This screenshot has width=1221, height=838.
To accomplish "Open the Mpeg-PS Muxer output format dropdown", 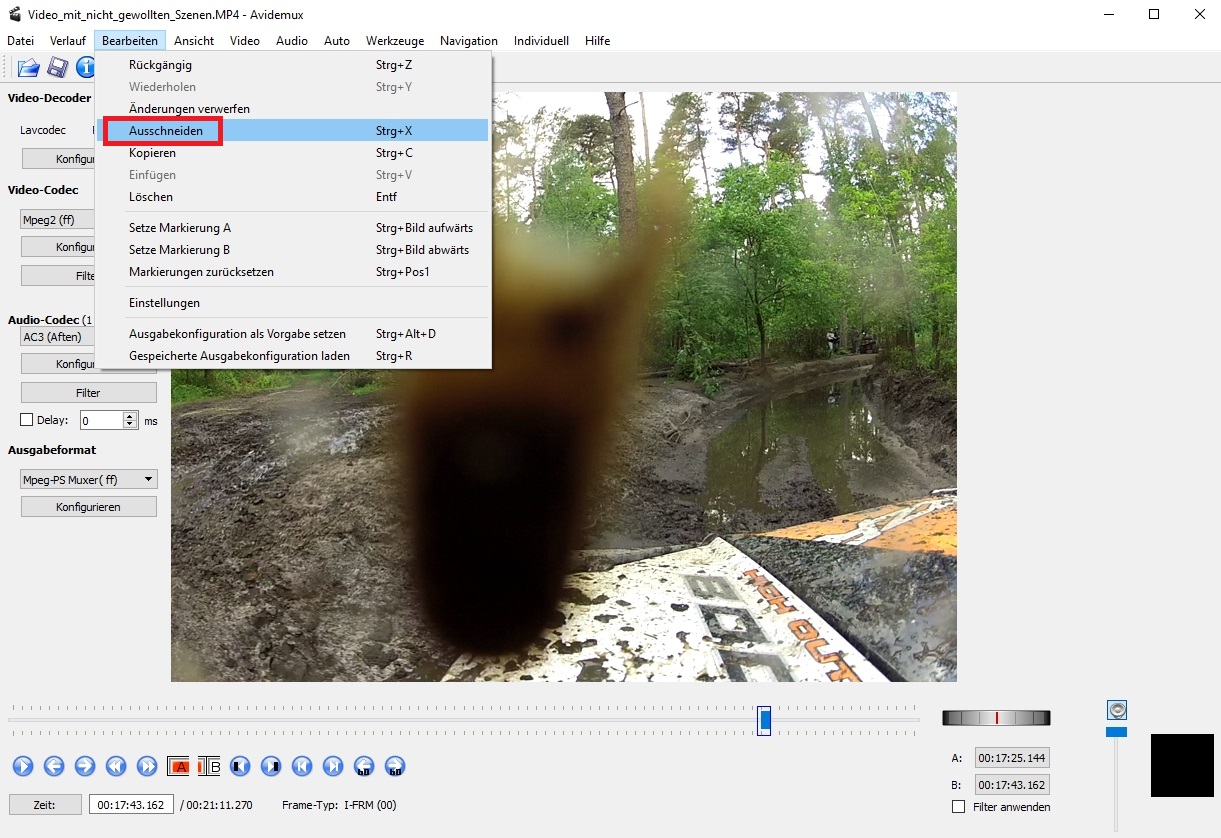I will (89, 480).
